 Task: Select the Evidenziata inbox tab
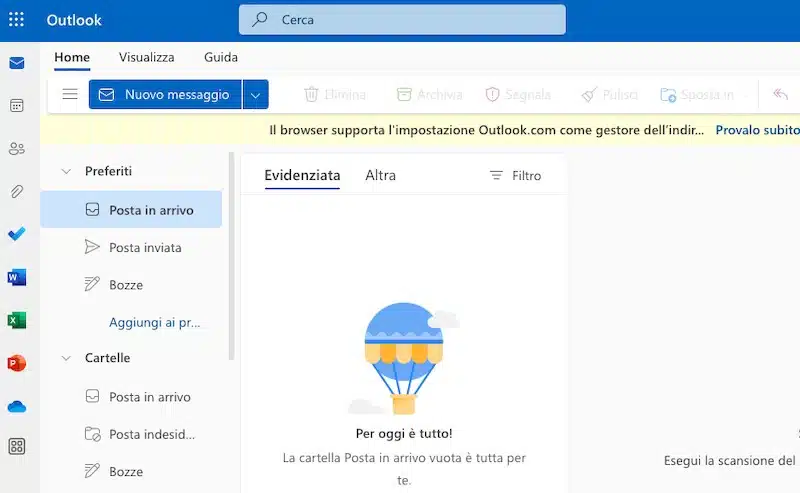tap(302, 175)
